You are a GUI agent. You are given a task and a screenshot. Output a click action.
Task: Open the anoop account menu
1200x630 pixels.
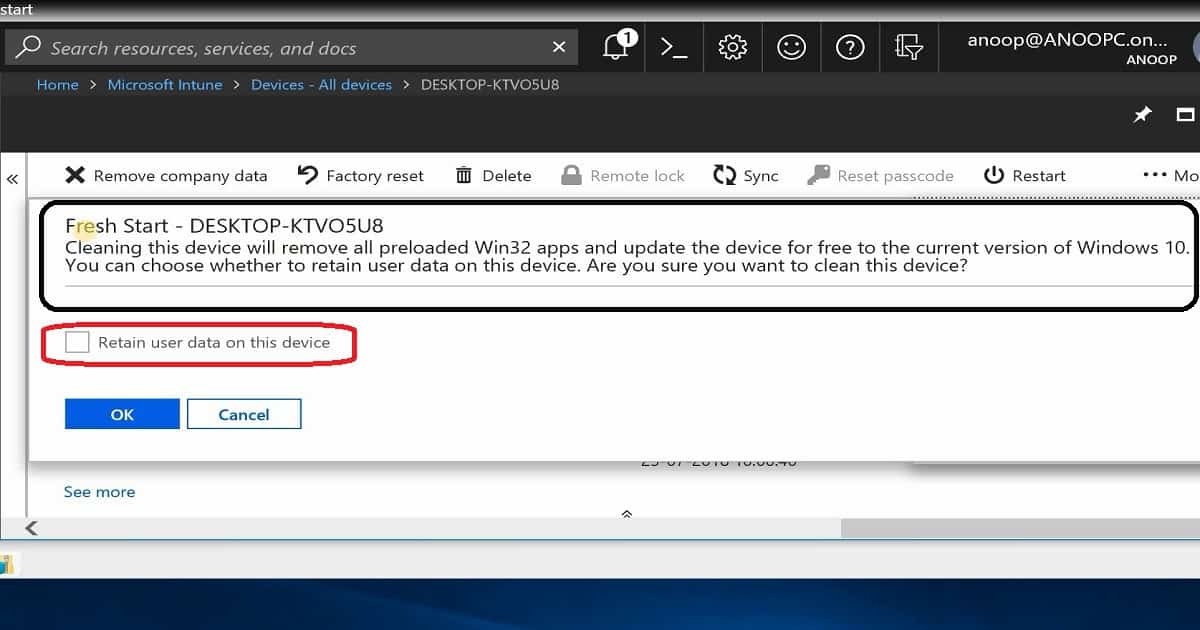pos(1075,48)
